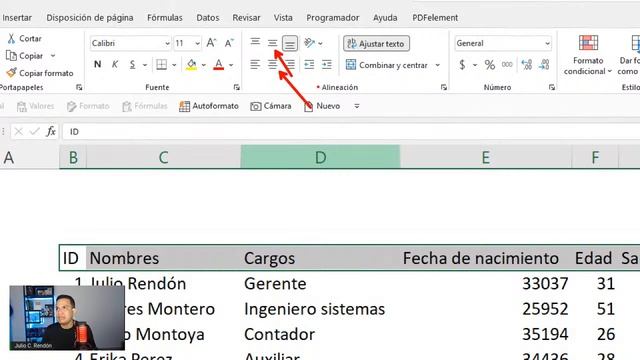640x360 pixels.
Task: Open the General number format dropdown
Action: click(547, 43)
